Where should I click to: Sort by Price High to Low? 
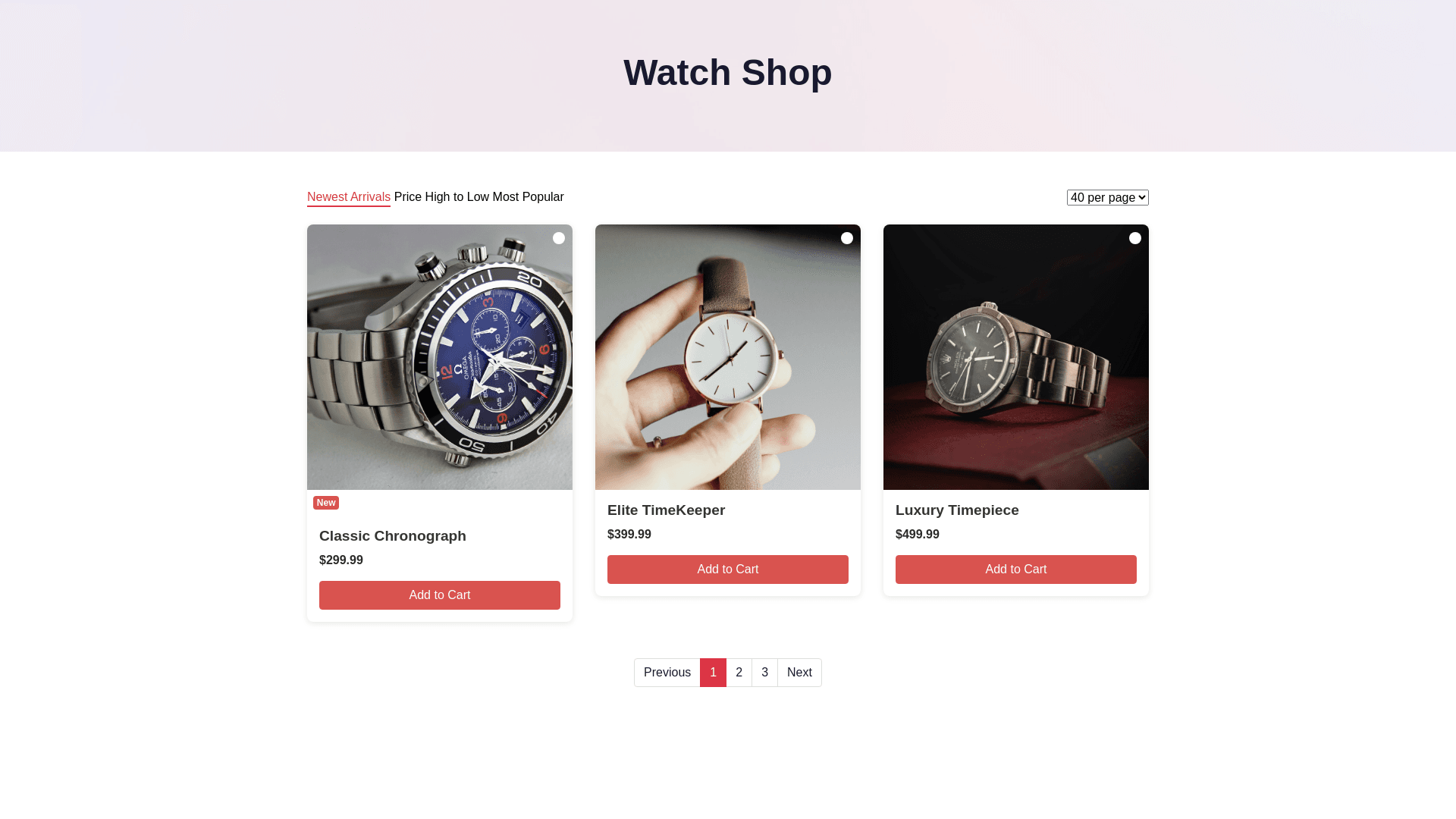[441, 197]
